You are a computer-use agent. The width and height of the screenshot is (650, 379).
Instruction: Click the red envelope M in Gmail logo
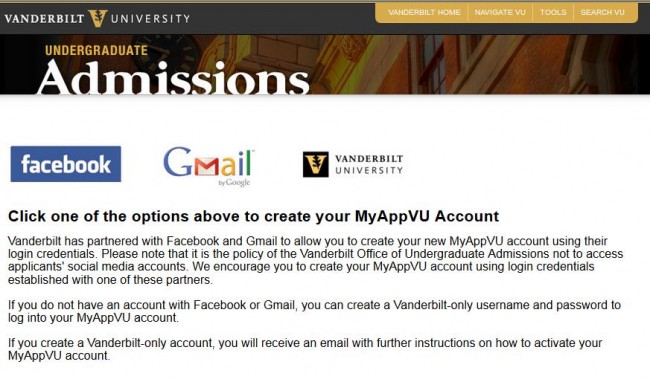point(206,167)
